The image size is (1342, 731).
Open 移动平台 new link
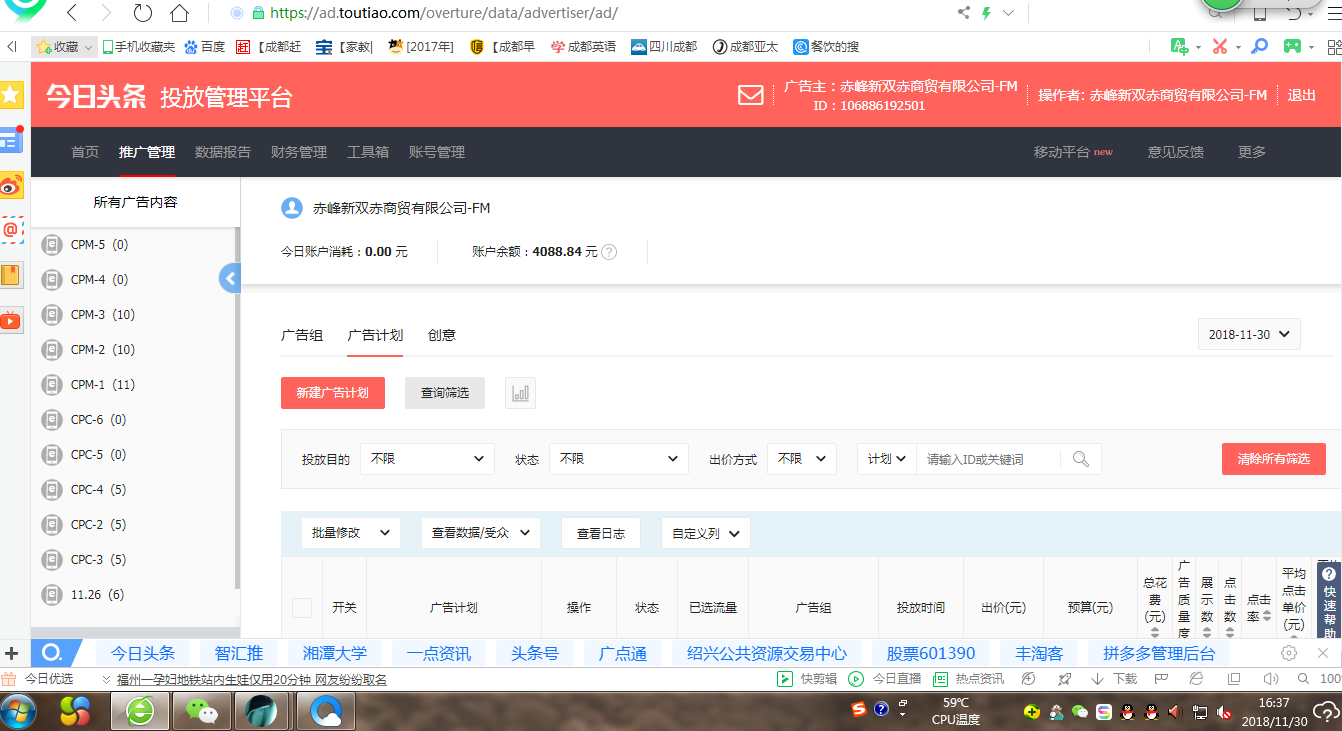tap(1073, 152)
